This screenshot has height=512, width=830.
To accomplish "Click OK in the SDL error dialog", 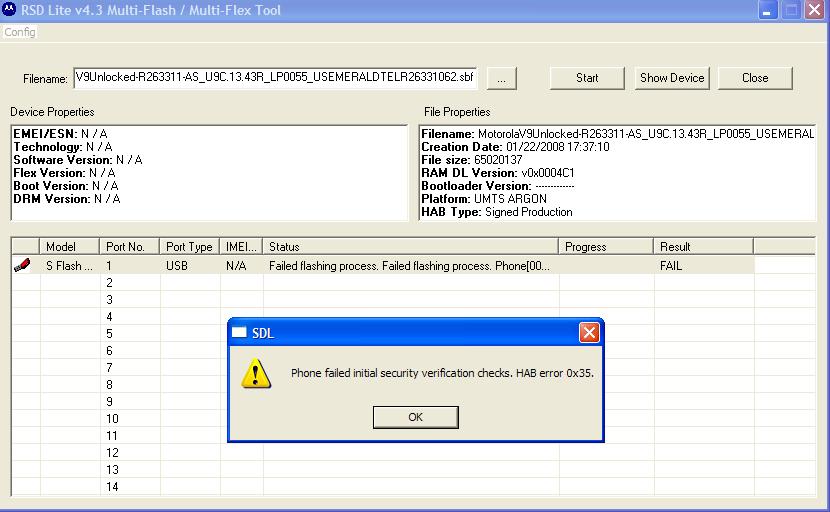I will (416, 417).
